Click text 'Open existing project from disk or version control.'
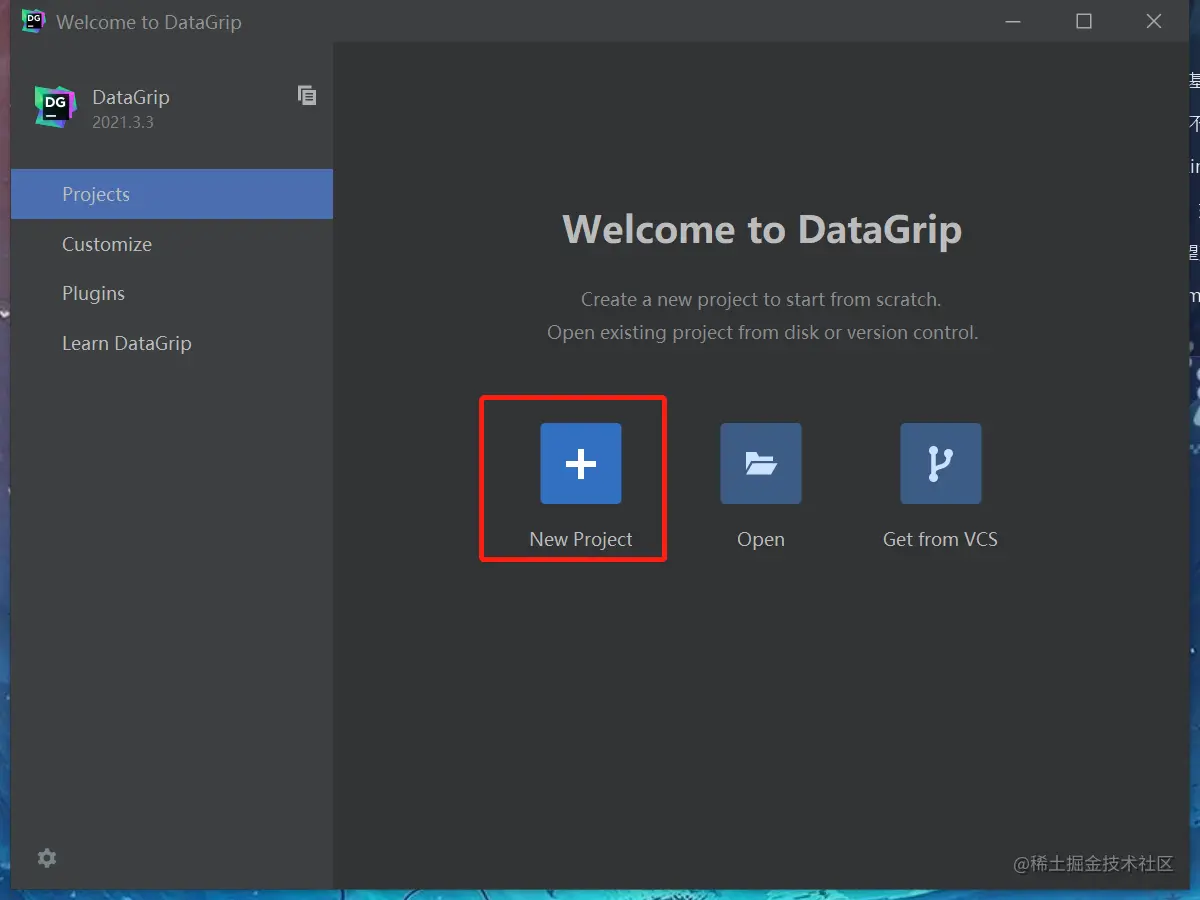The image size is (1200, 900). [x=762, y=332]
